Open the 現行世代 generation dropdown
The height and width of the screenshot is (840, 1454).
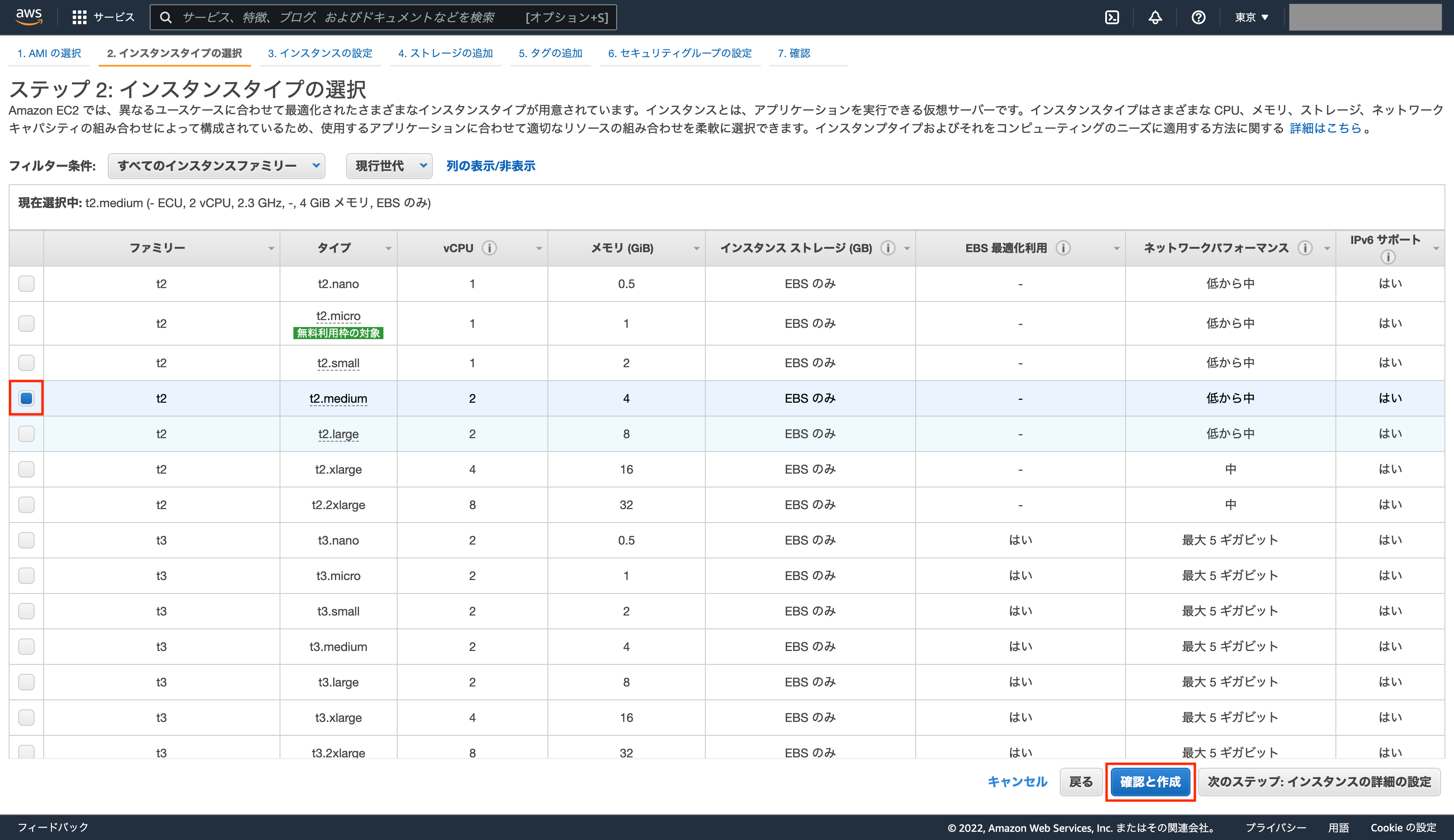[389, 166]
